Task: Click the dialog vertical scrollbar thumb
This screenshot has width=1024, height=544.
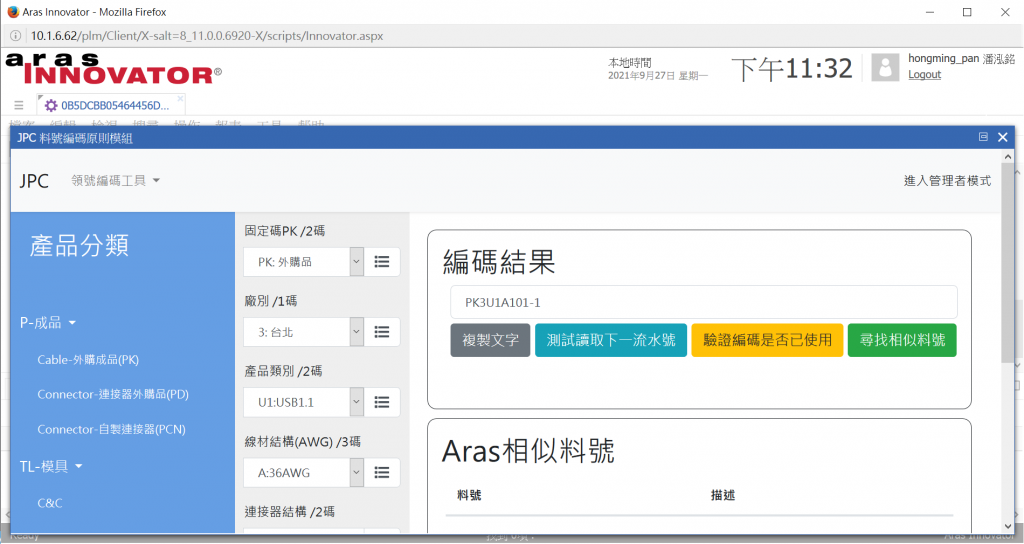Action: [1007, 261]
